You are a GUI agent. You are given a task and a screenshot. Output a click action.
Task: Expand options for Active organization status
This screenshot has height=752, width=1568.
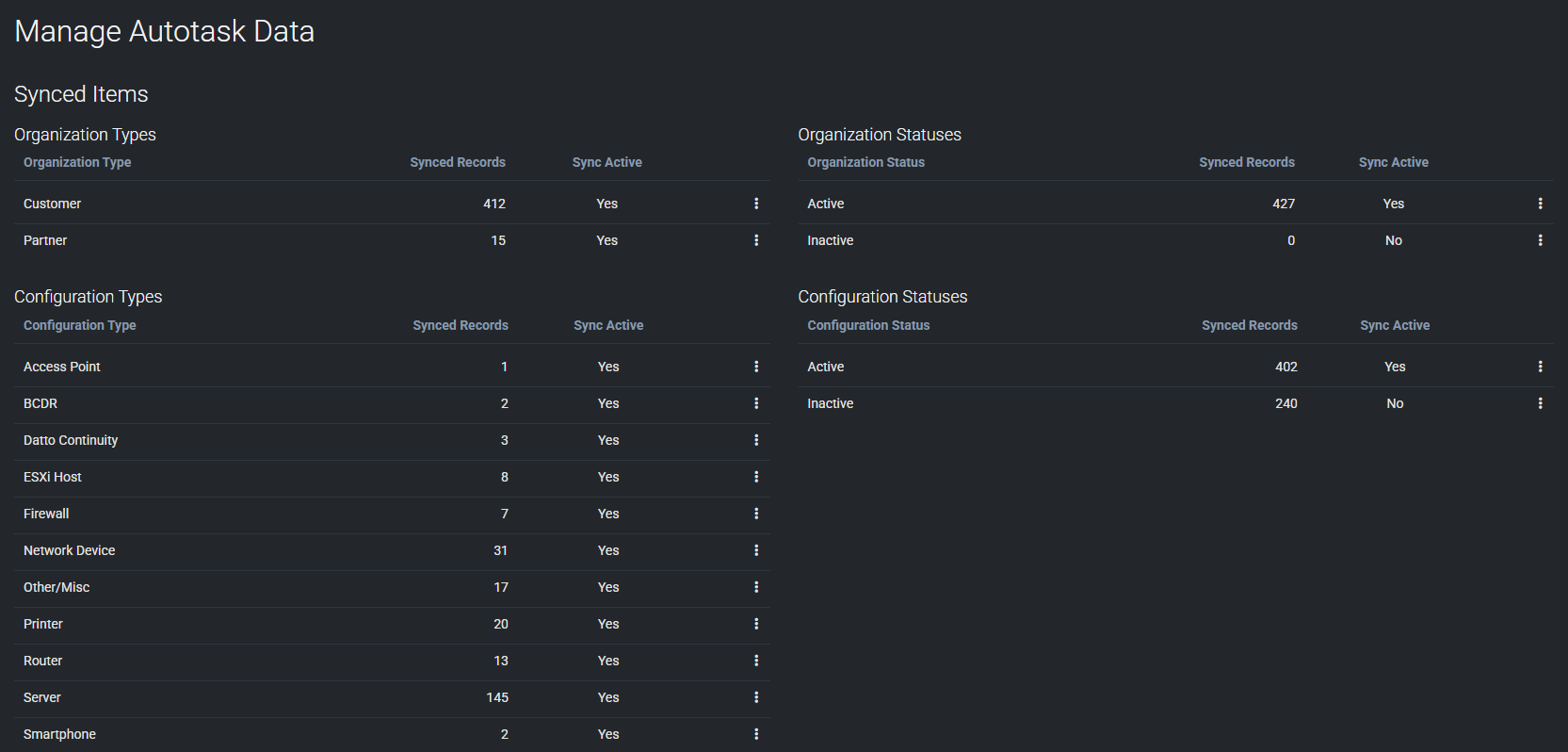click(x=1540, y=204)
